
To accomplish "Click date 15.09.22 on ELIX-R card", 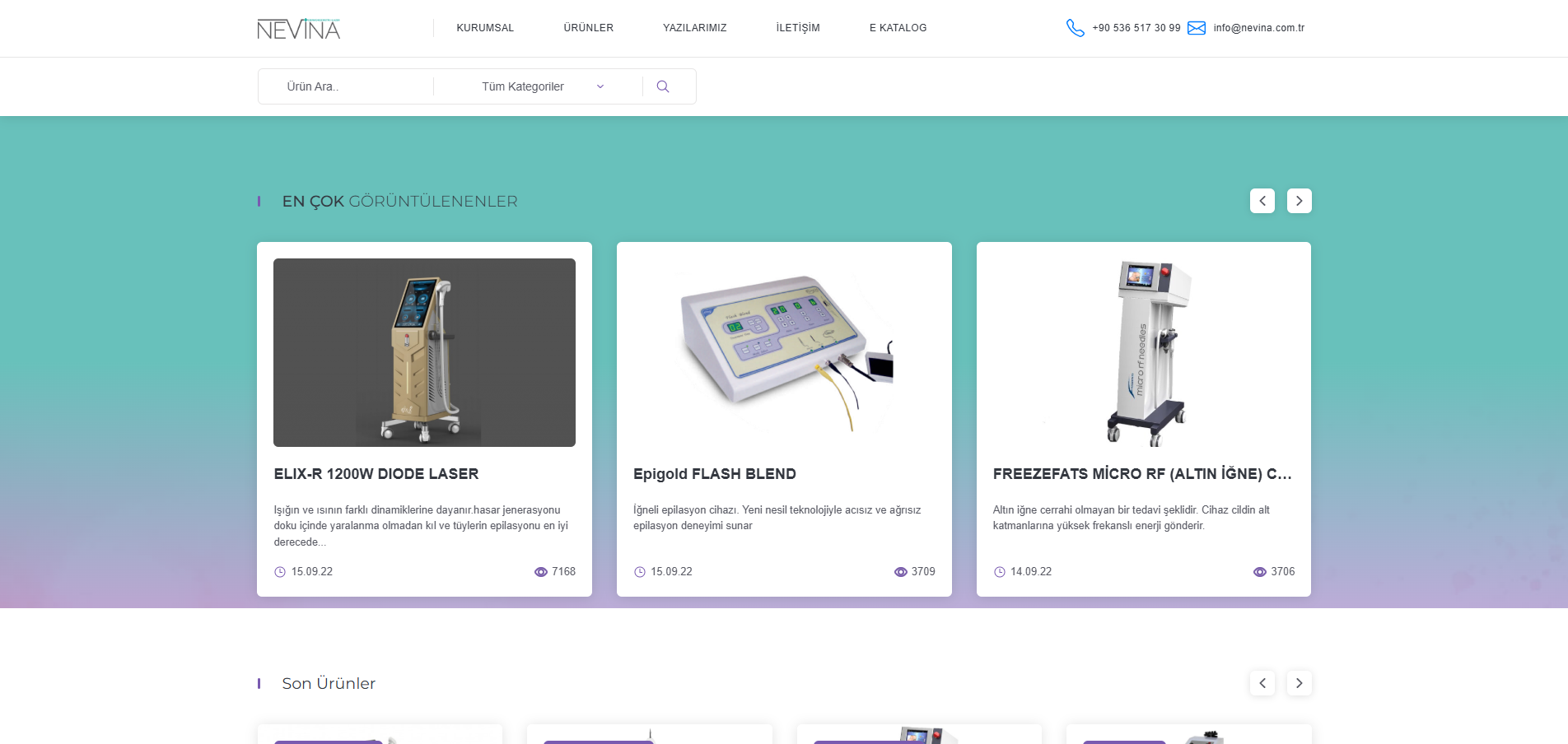I will 312,572.
